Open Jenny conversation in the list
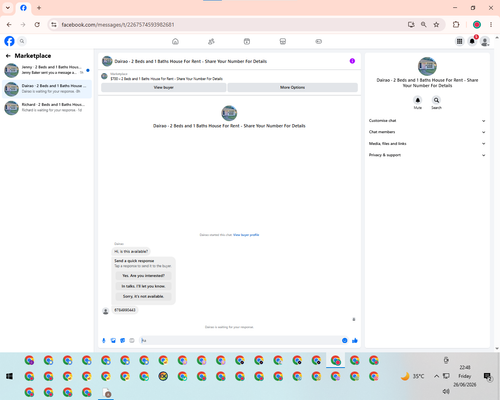 coord(47,70)
